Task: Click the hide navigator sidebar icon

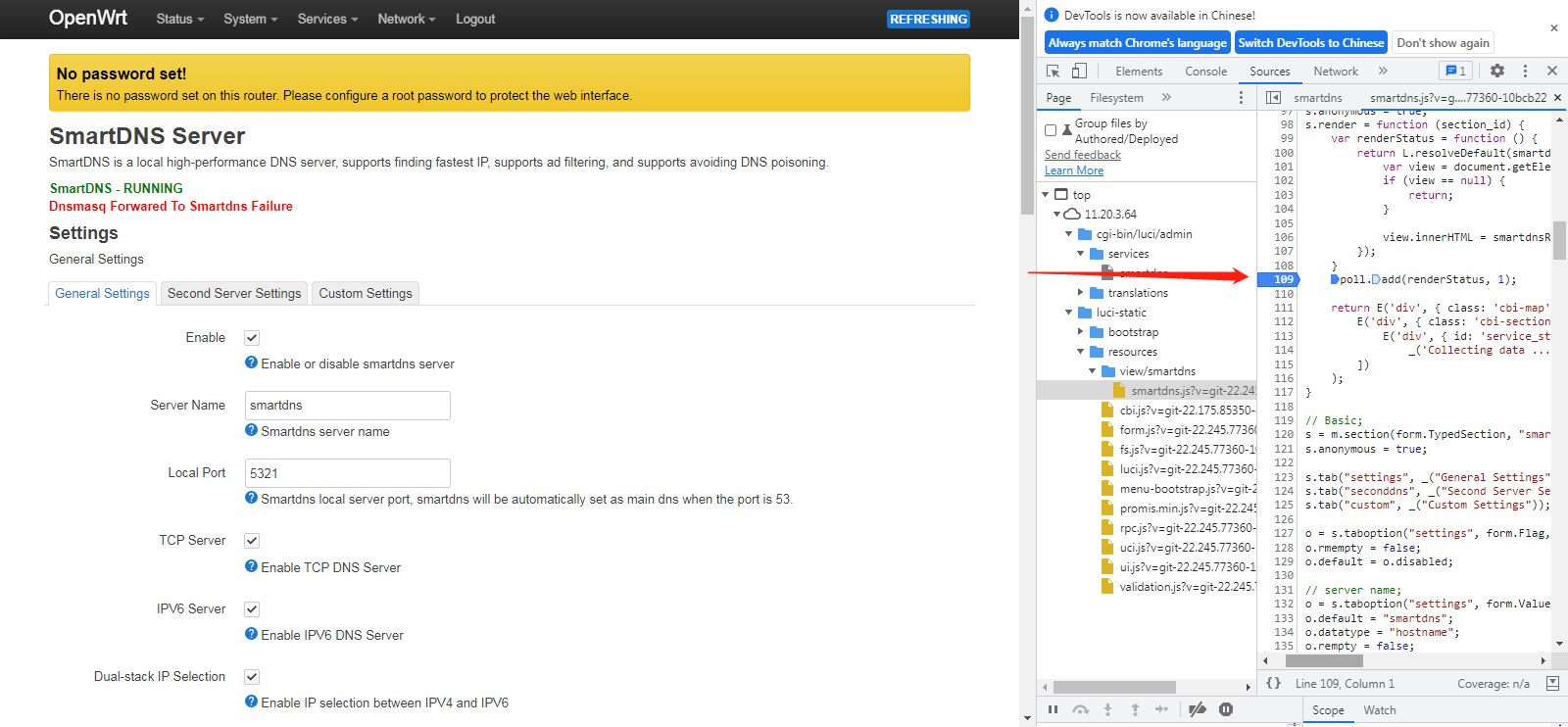Action: click(x=1273, y=97)
